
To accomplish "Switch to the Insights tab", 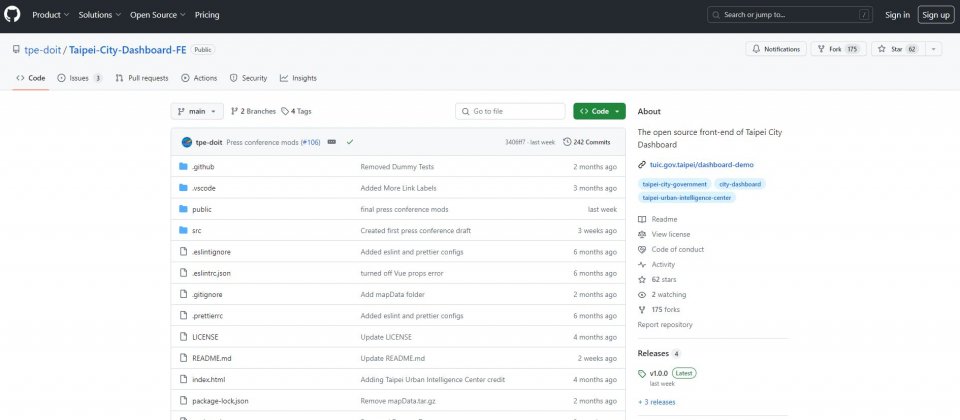I will [298, 78].
